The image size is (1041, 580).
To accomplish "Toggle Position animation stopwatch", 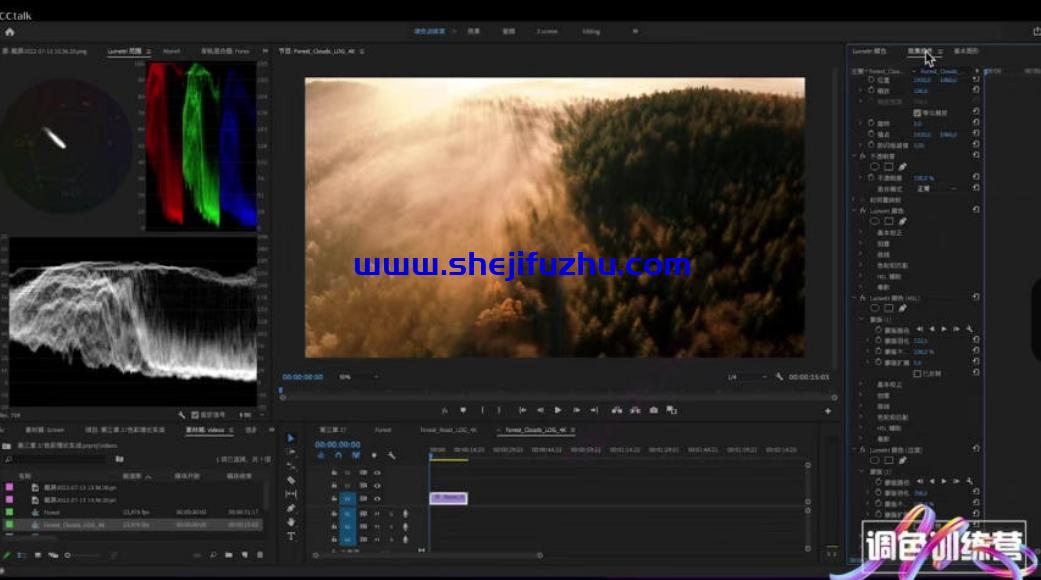I will pyautogui.click(x=871, y=80).
